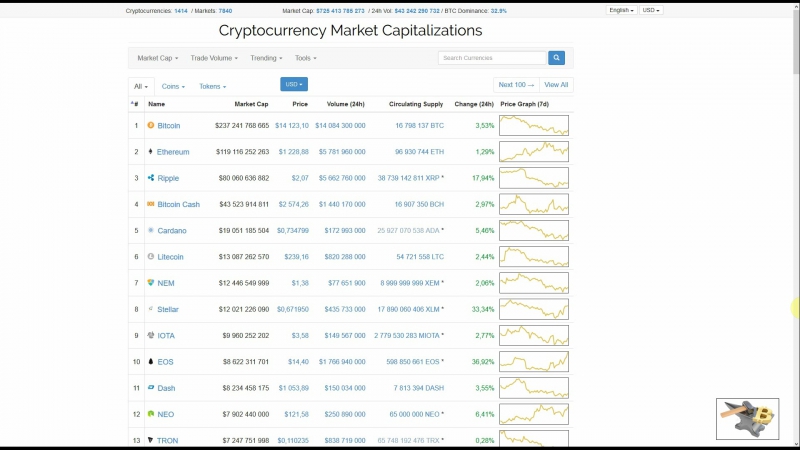Click the View All button

556,85
